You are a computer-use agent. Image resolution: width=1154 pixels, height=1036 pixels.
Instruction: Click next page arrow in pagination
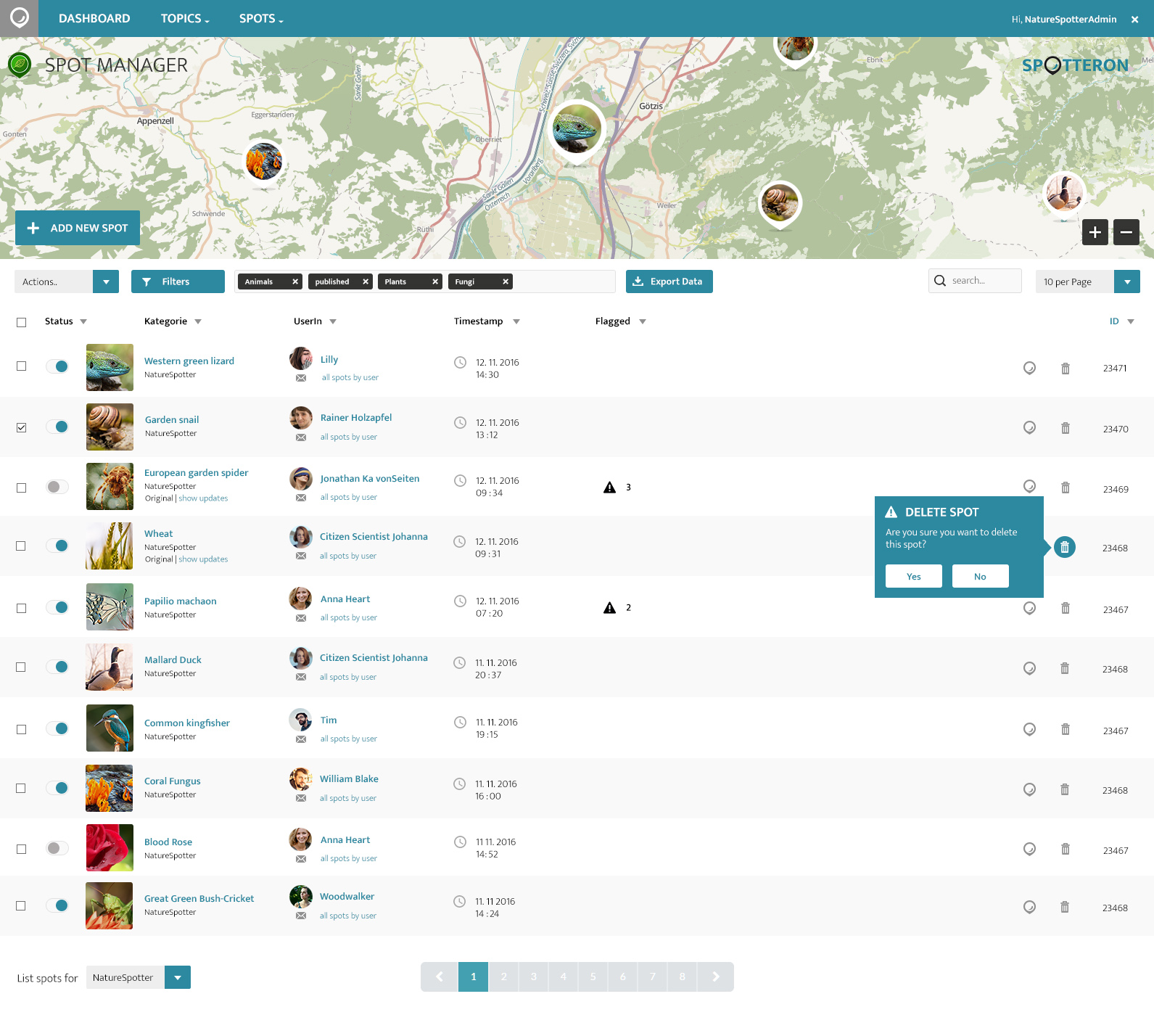coord(715,977)
